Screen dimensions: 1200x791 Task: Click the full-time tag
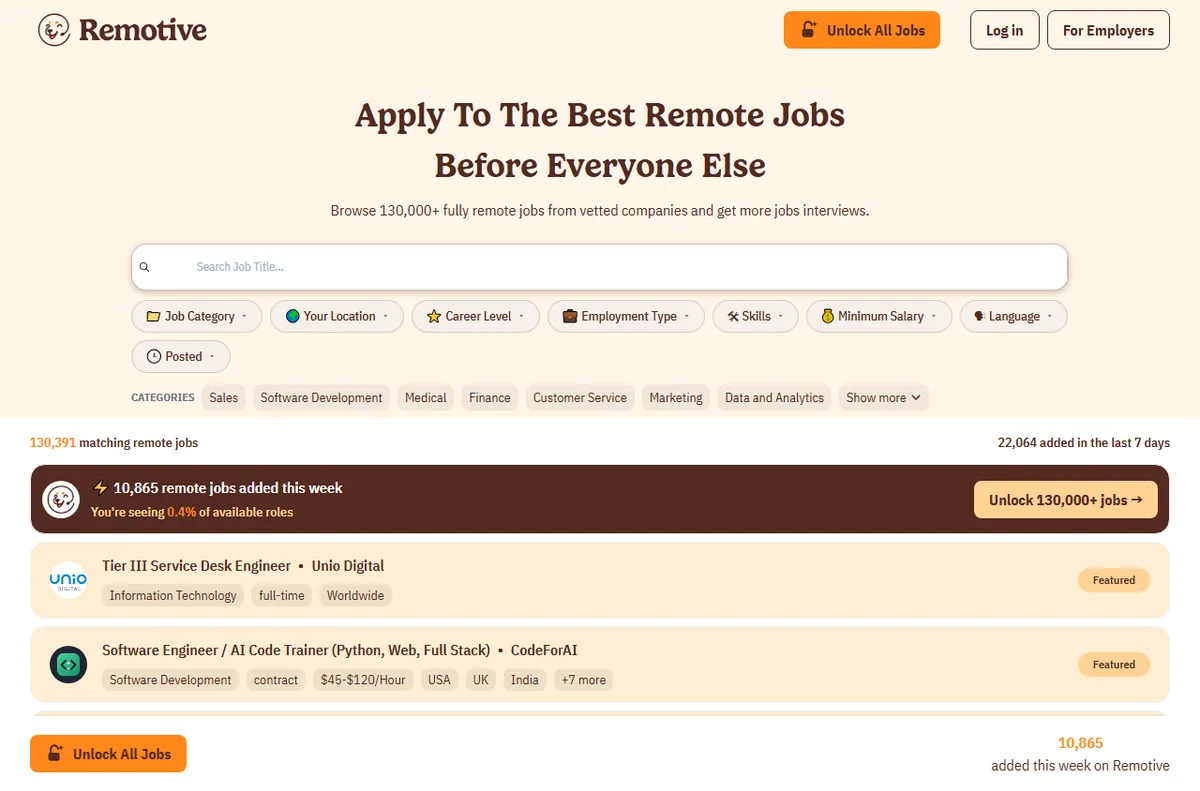[x=282, y=595]
